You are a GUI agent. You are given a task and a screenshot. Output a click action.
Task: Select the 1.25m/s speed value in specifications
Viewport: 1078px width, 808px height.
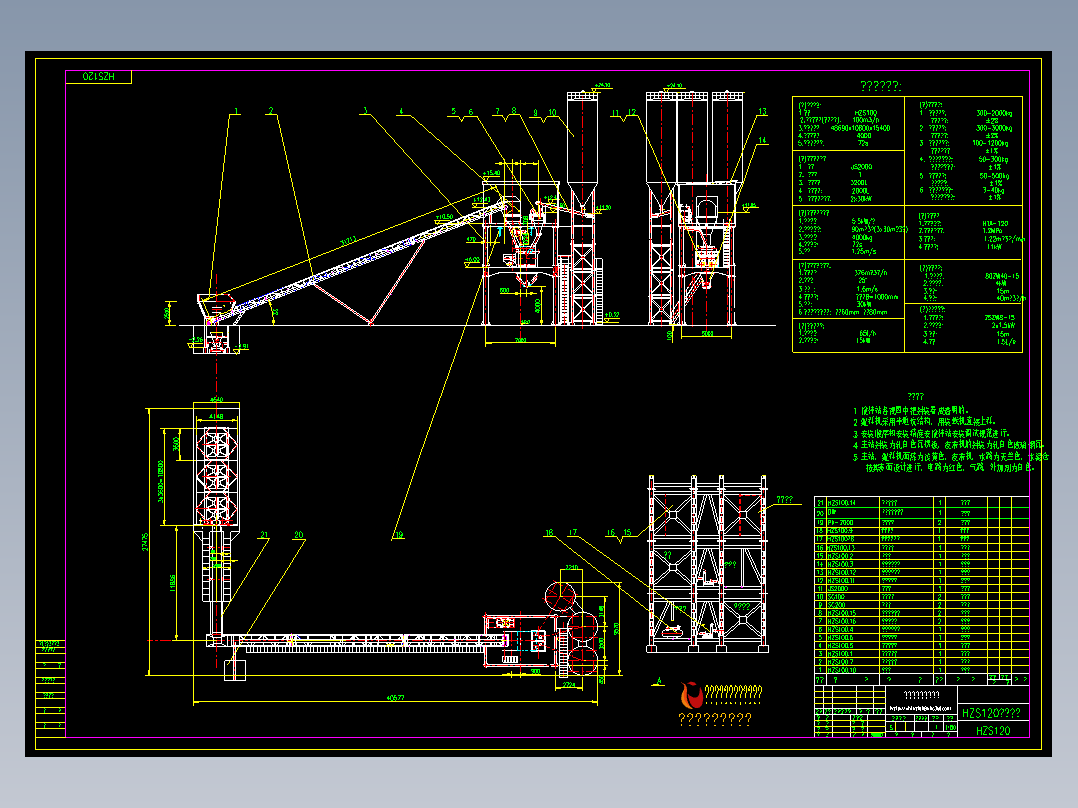tap(864, 252)
